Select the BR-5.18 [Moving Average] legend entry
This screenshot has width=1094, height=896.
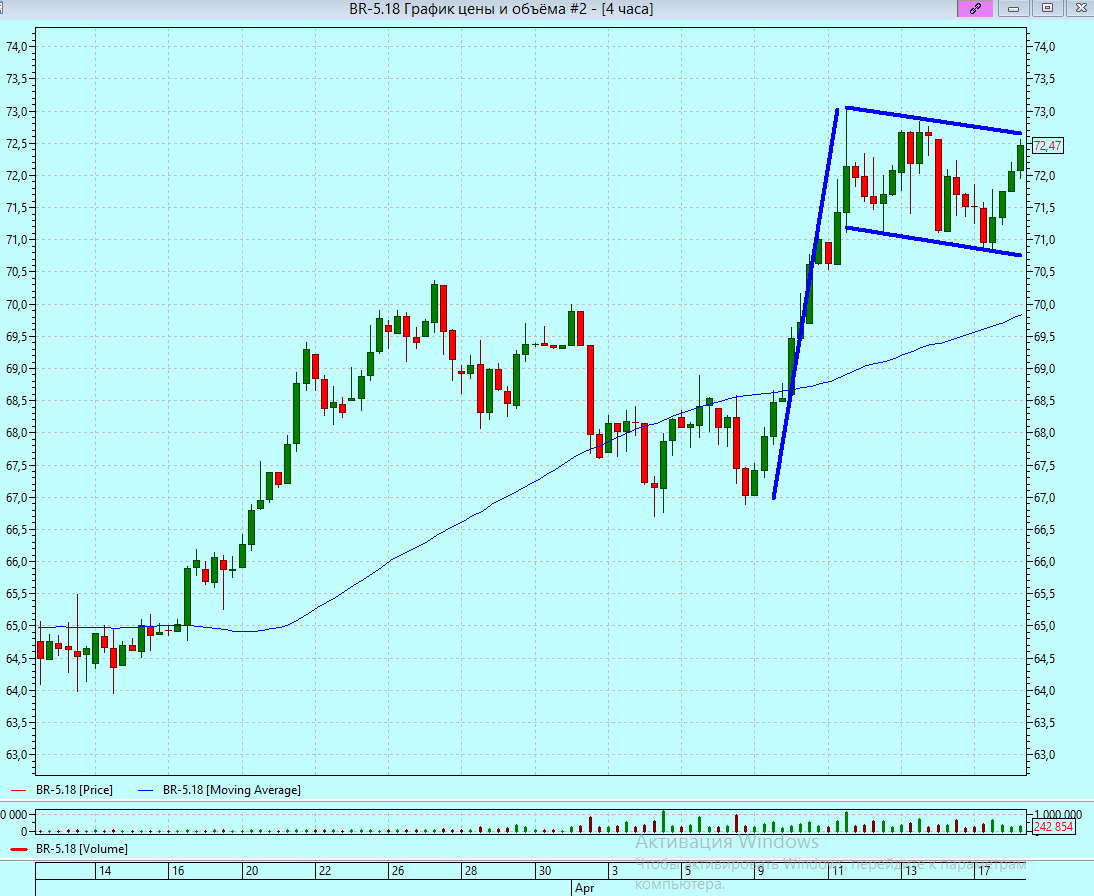click(x=232, y=790)
